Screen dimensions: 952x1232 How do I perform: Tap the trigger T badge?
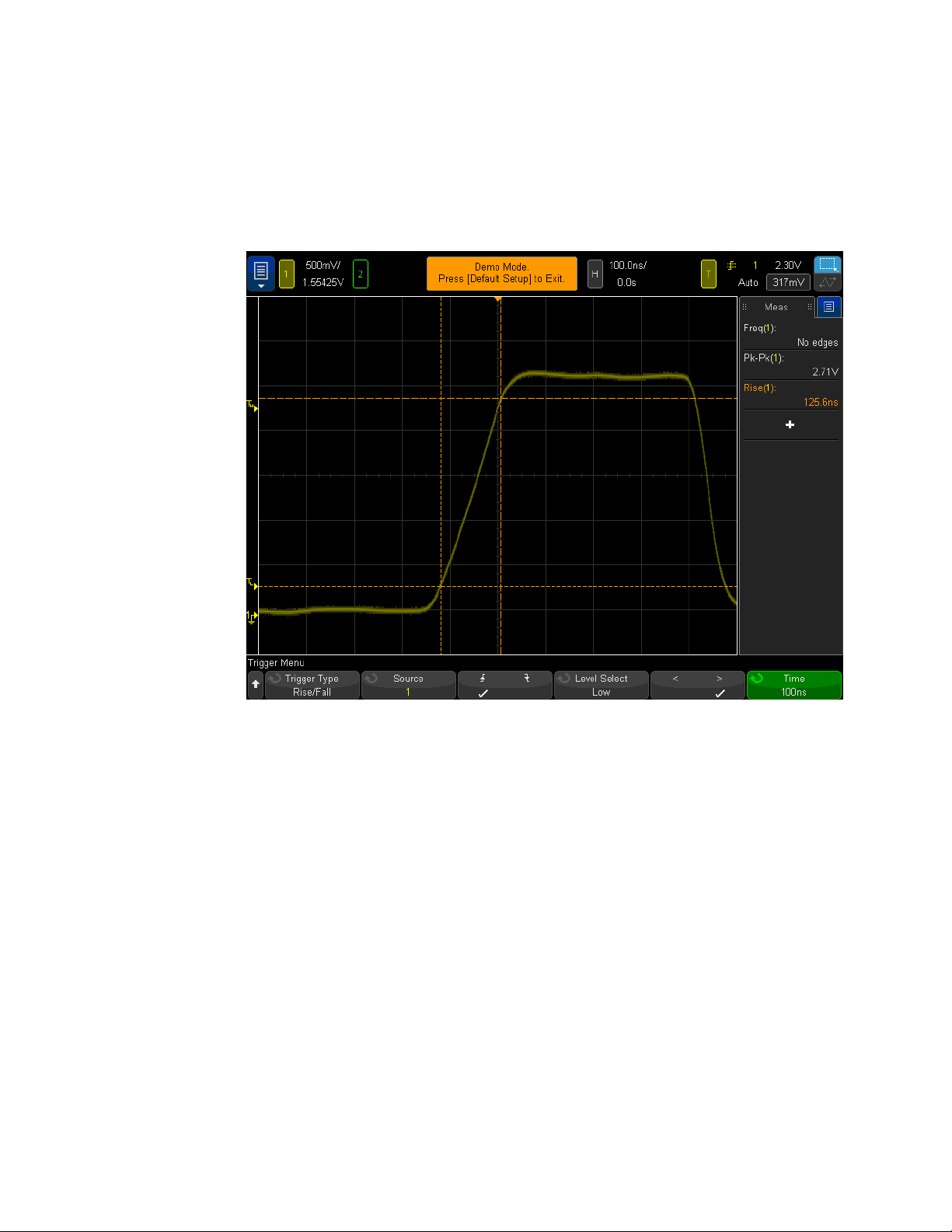708,274
